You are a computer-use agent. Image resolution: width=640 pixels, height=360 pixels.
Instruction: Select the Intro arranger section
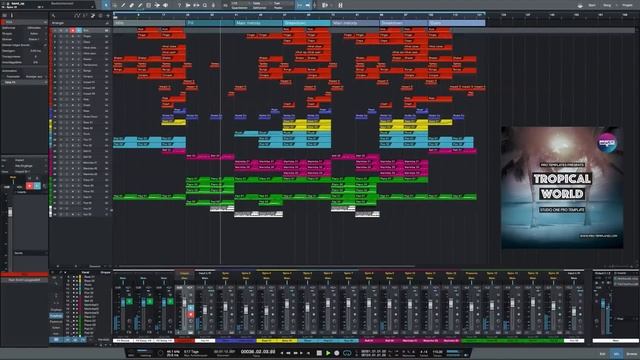tap(149, 23)
